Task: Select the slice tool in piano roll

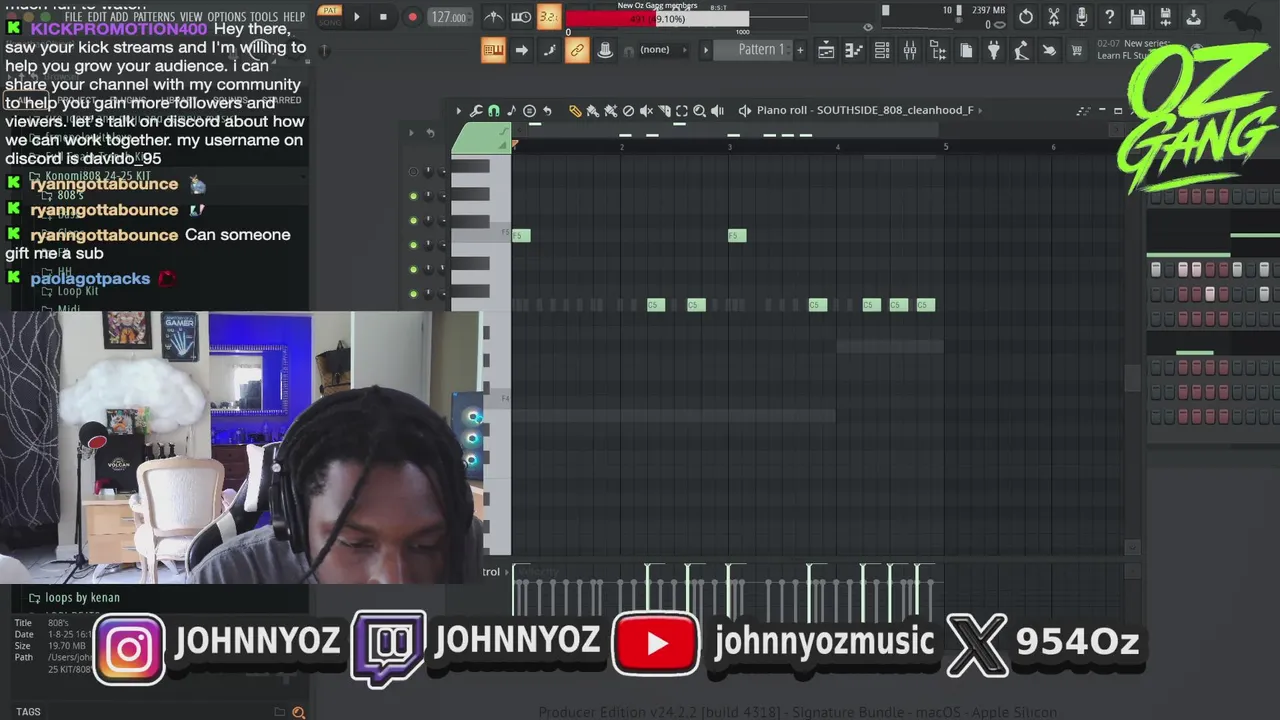Action: (x=664, y=111)
